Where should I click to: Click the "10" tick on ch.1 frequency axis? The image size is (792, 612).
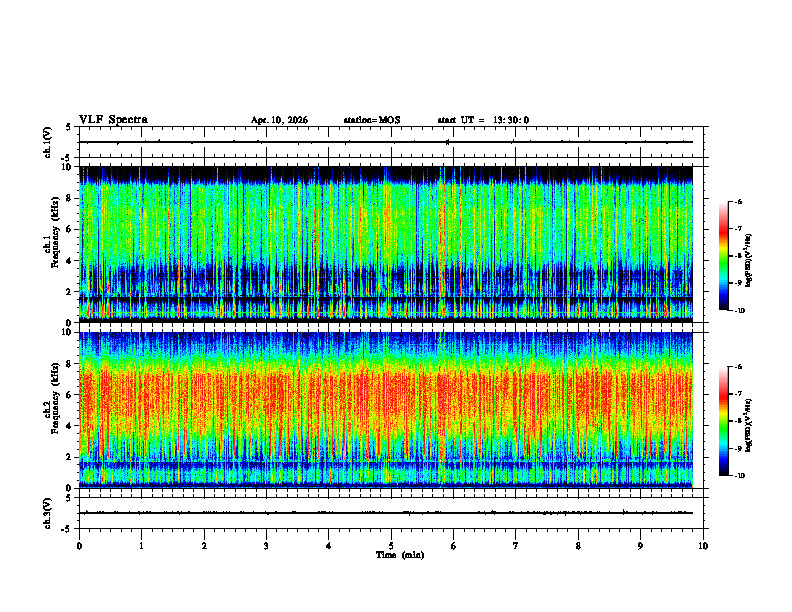pos(67,167)
